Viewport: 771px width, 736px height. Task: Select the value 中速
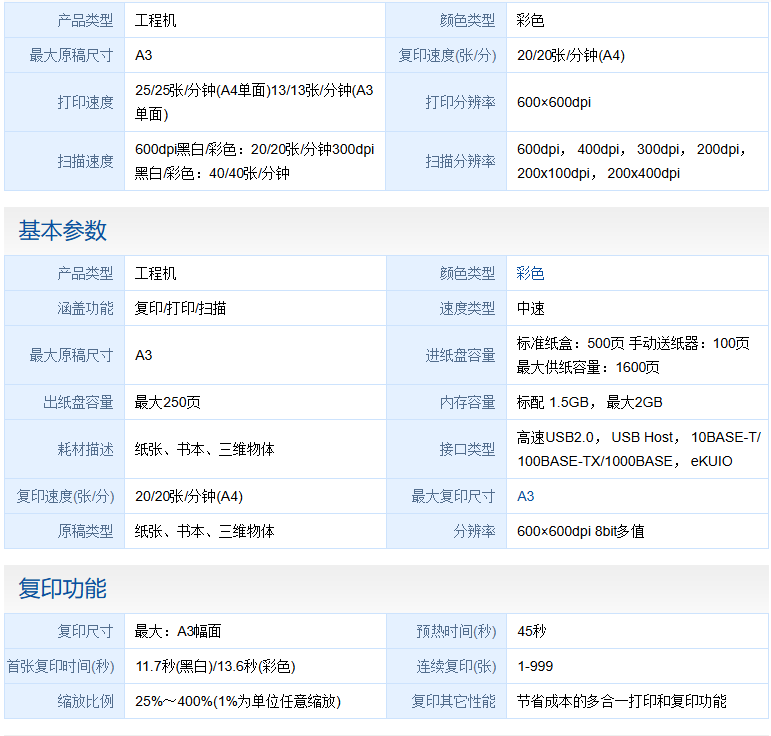[x=531, y=308]
